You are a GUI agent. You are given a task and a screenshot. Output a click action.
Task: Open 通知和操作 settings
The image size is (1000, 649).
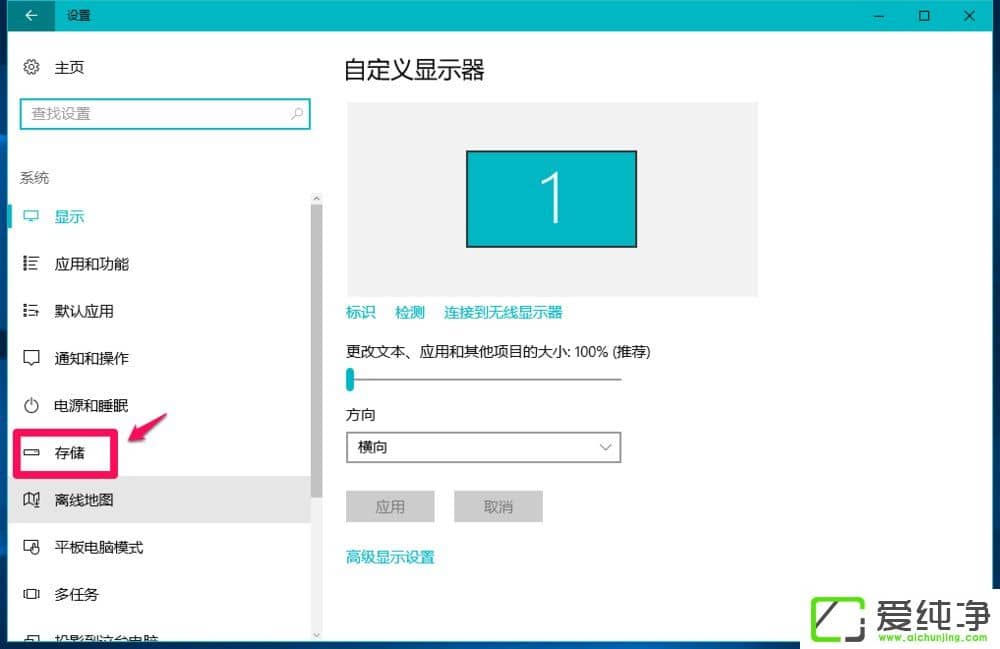click(89, 358)
